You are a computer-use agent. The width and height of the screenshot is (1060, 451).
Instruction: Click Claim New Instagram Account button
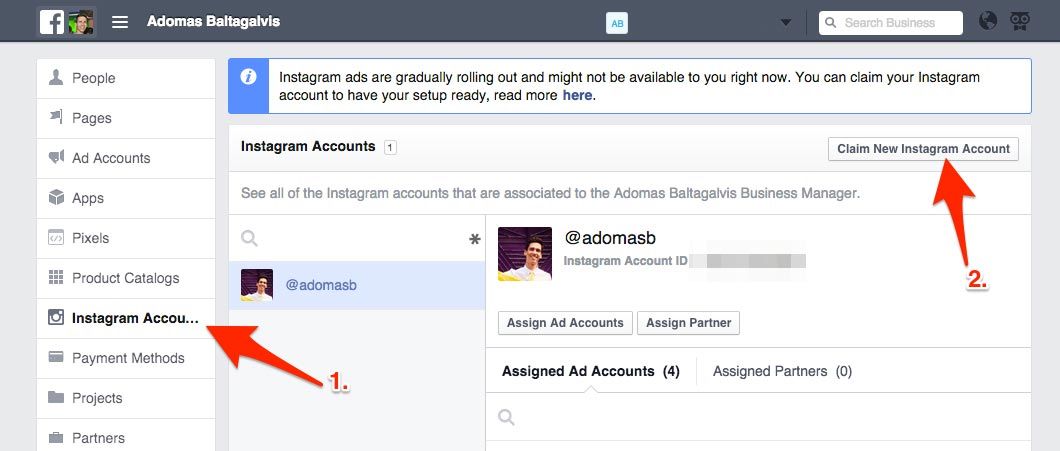pos(923,149)
